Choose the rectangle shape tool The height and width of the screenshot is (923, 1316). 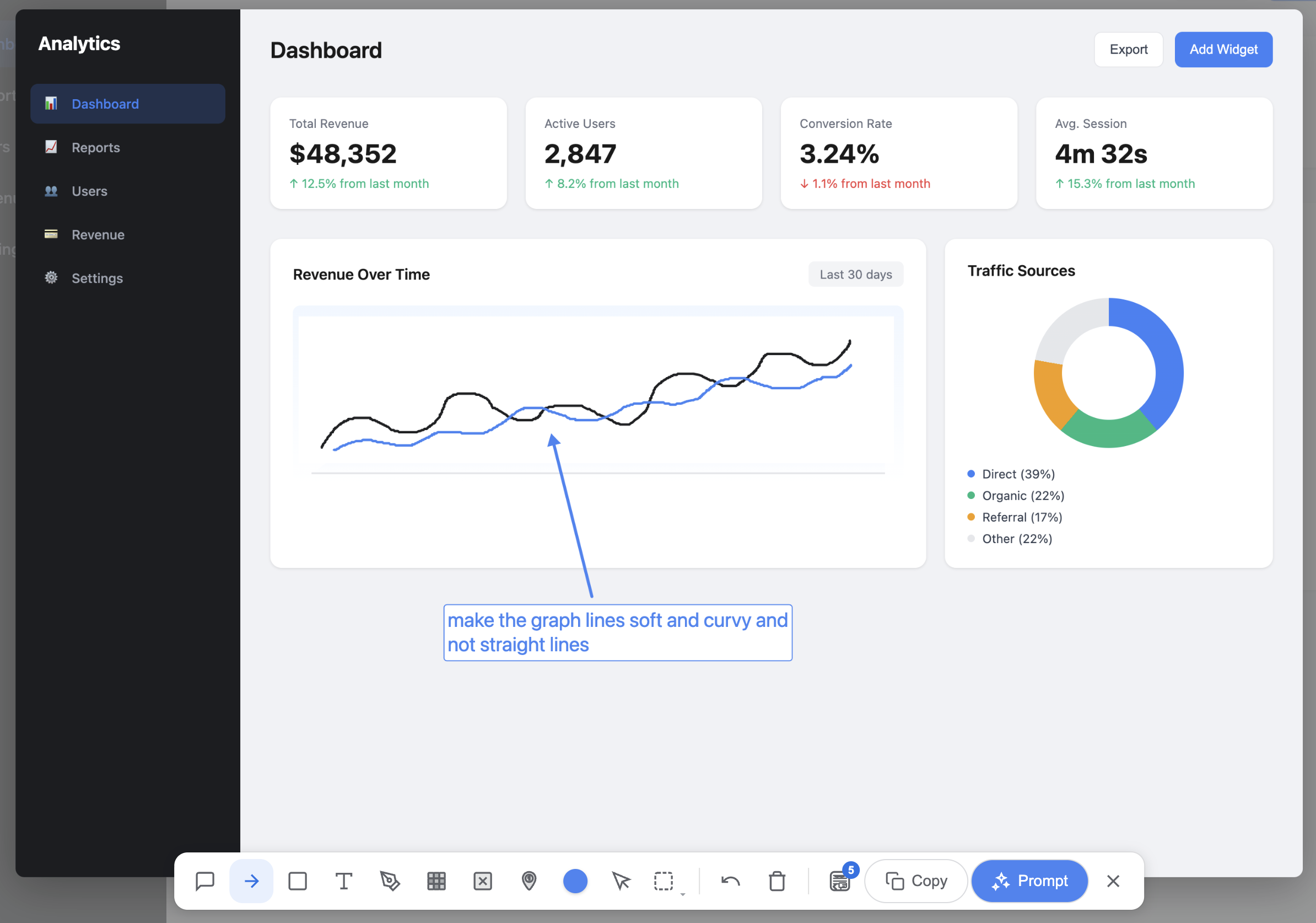298,881
